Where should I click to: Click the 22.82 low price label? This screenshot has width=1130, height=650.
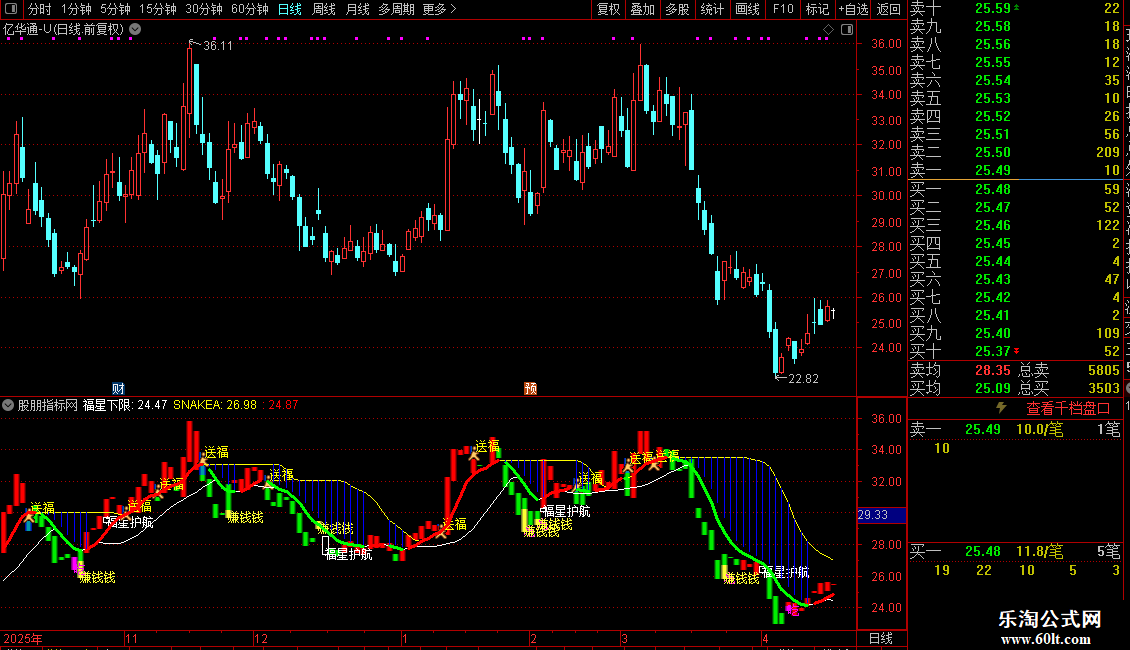(804, 379)
